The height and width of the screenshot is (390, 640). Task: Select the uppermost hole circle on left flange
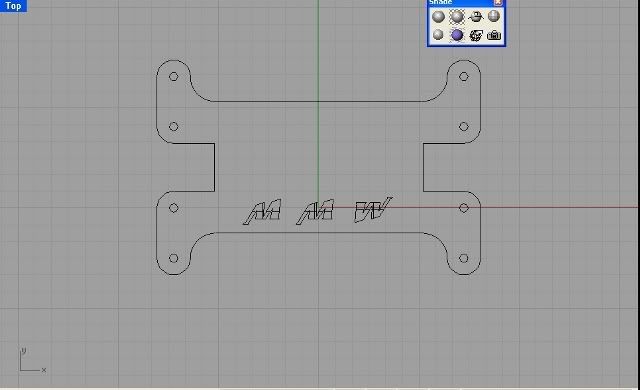point(173,77)
